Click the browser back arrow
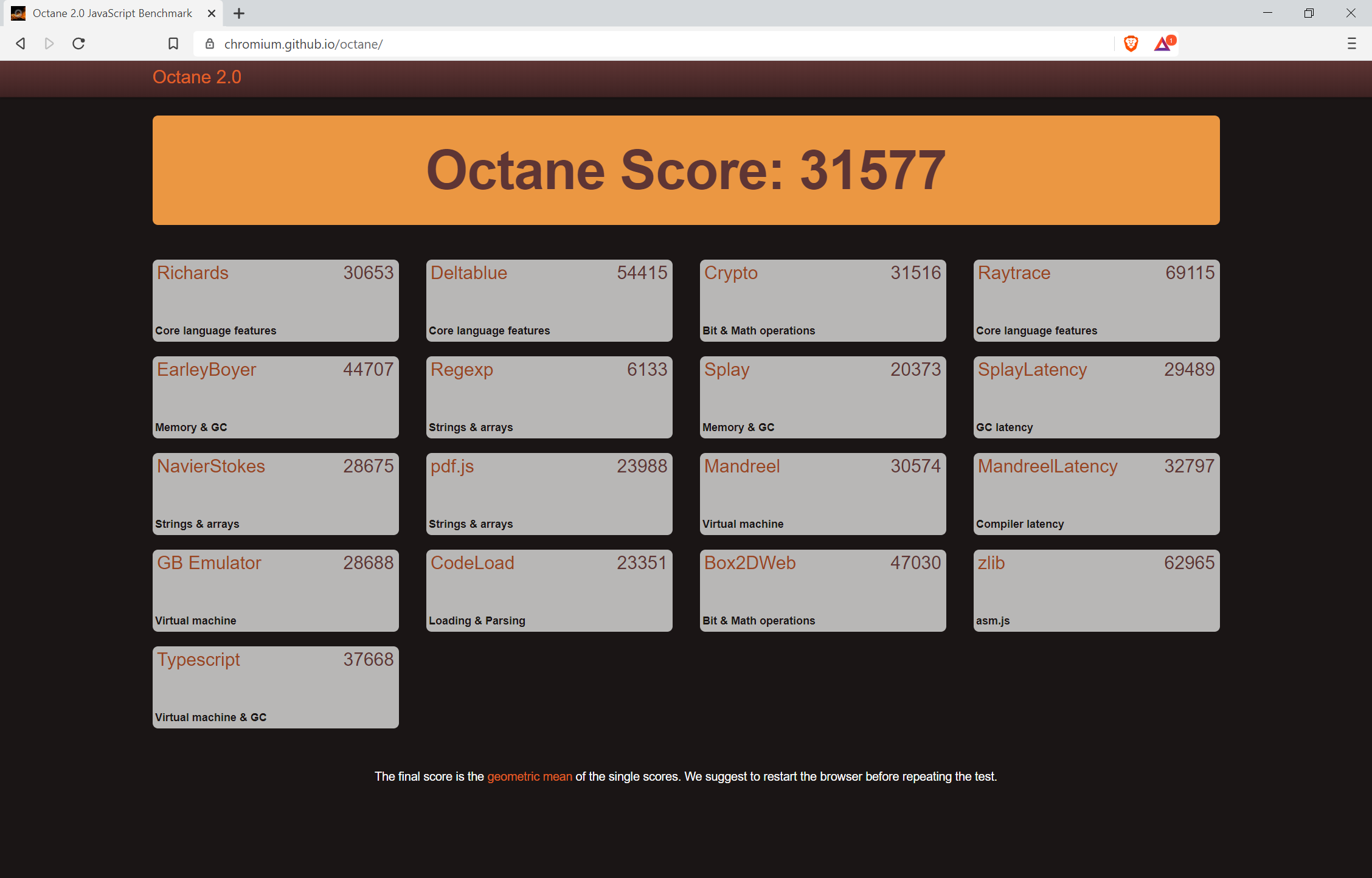1372x878 pixels. (x=21, y=44)
